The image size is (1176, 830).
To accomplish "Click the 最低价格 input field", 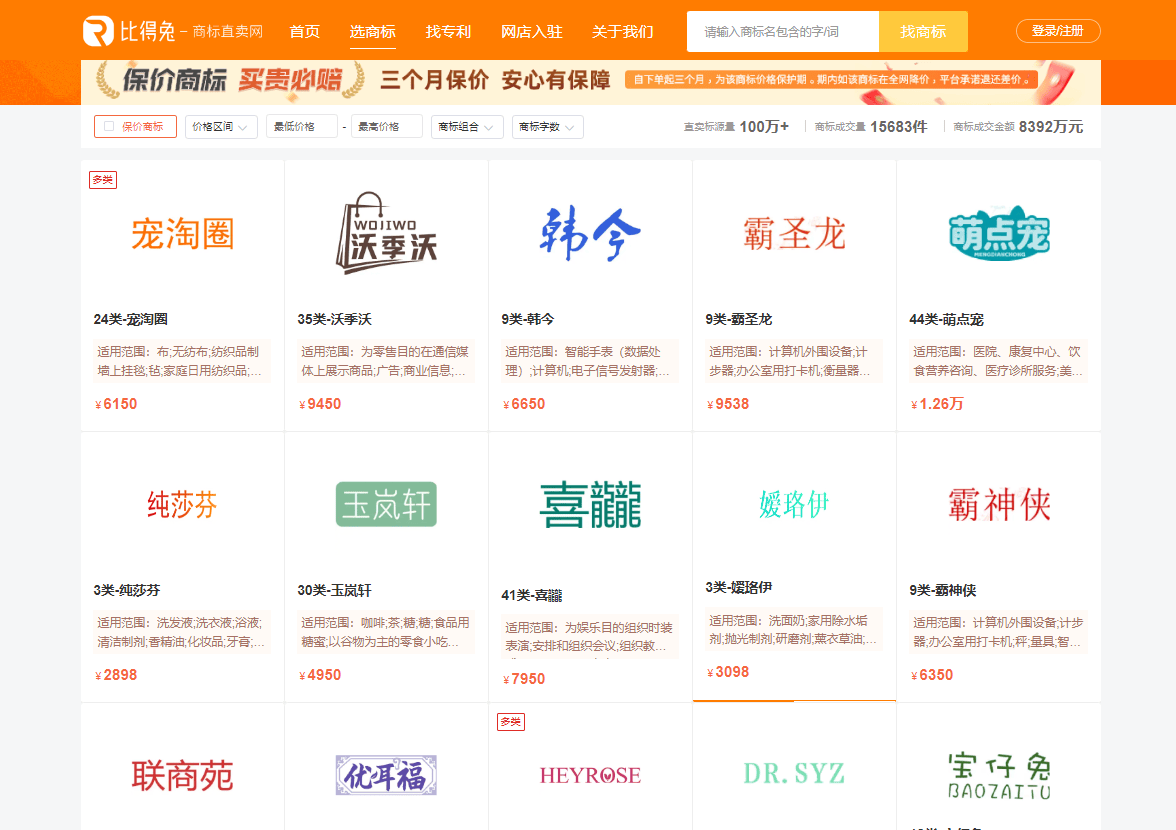I will [x=301, y=127].
